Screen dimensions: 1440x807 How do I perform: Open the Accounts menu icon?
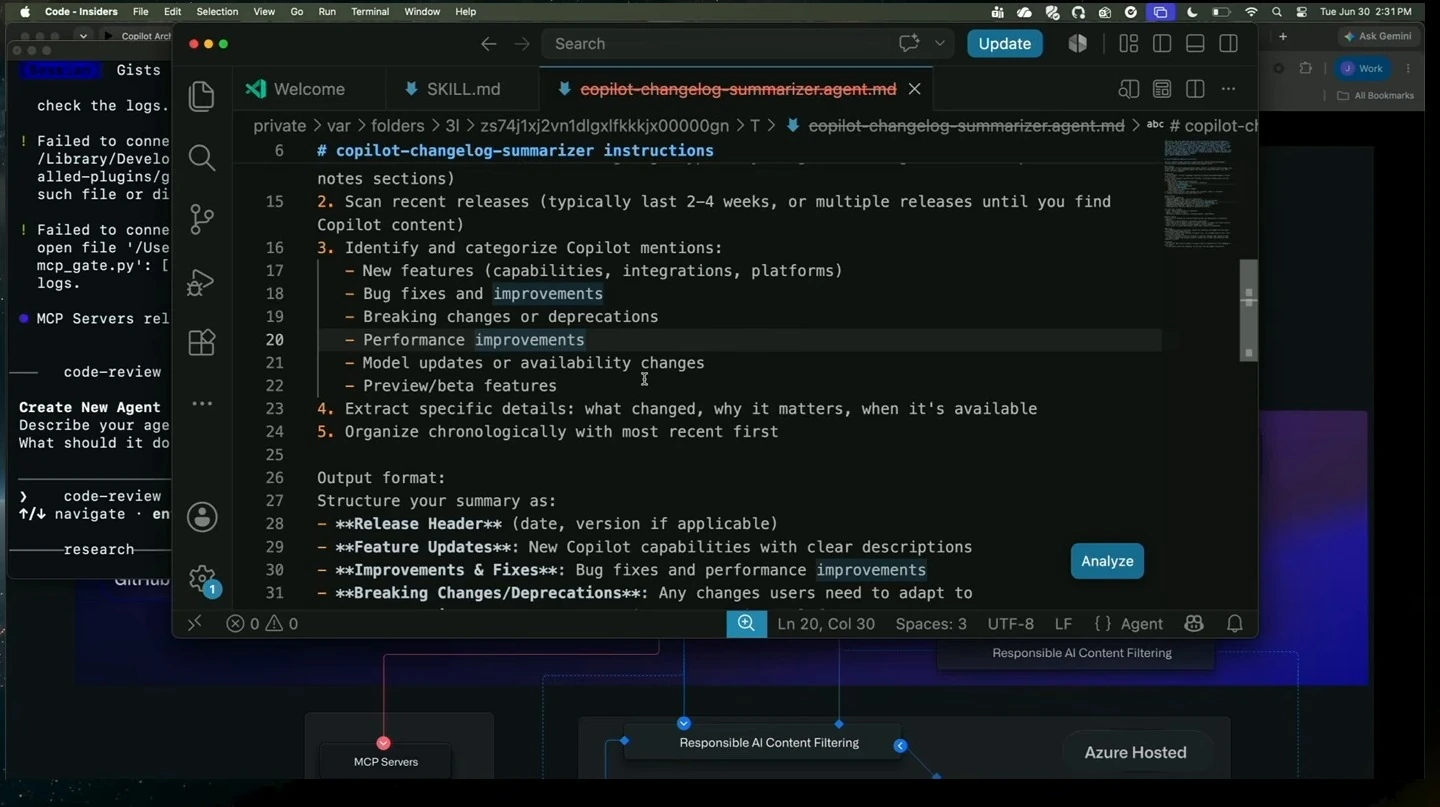click(202, 517)
